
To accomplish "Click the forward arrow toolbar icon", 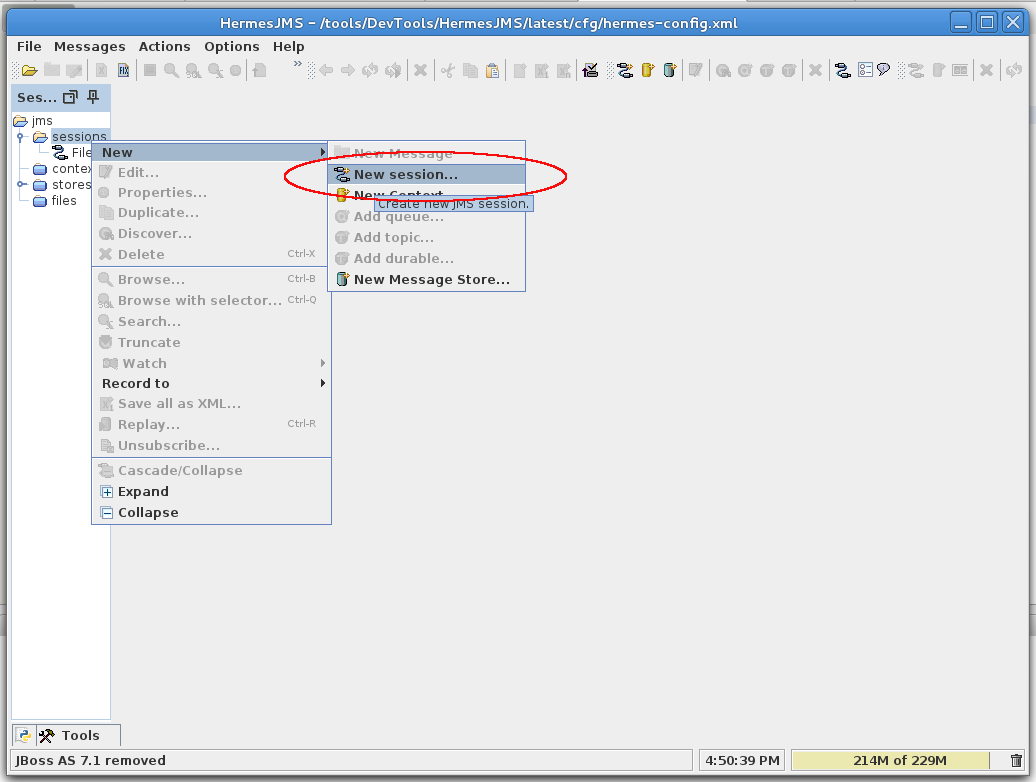I will click(x=348, y=70).
